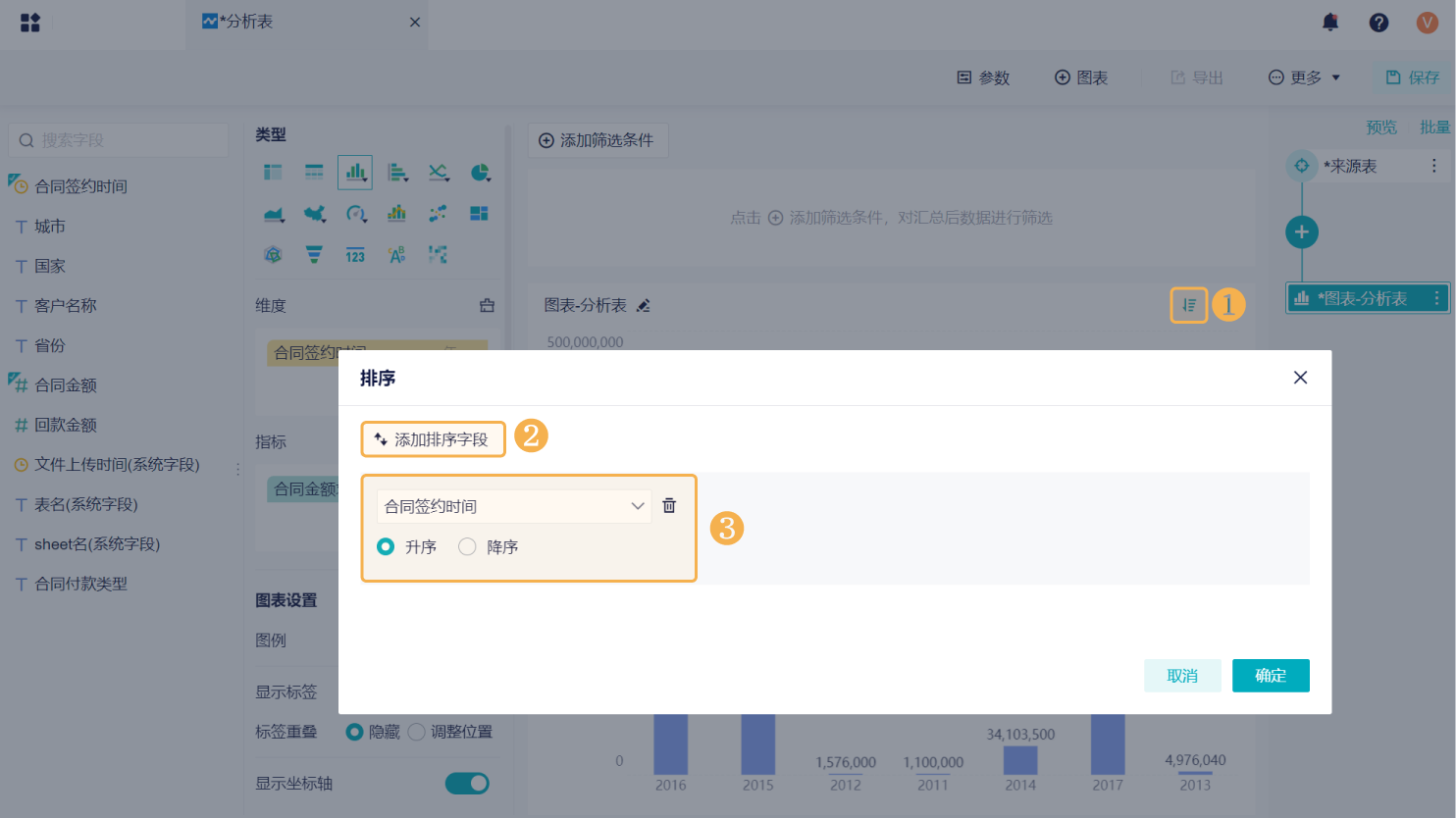Click the 参数 toolbar item

[x=983, y=77]
